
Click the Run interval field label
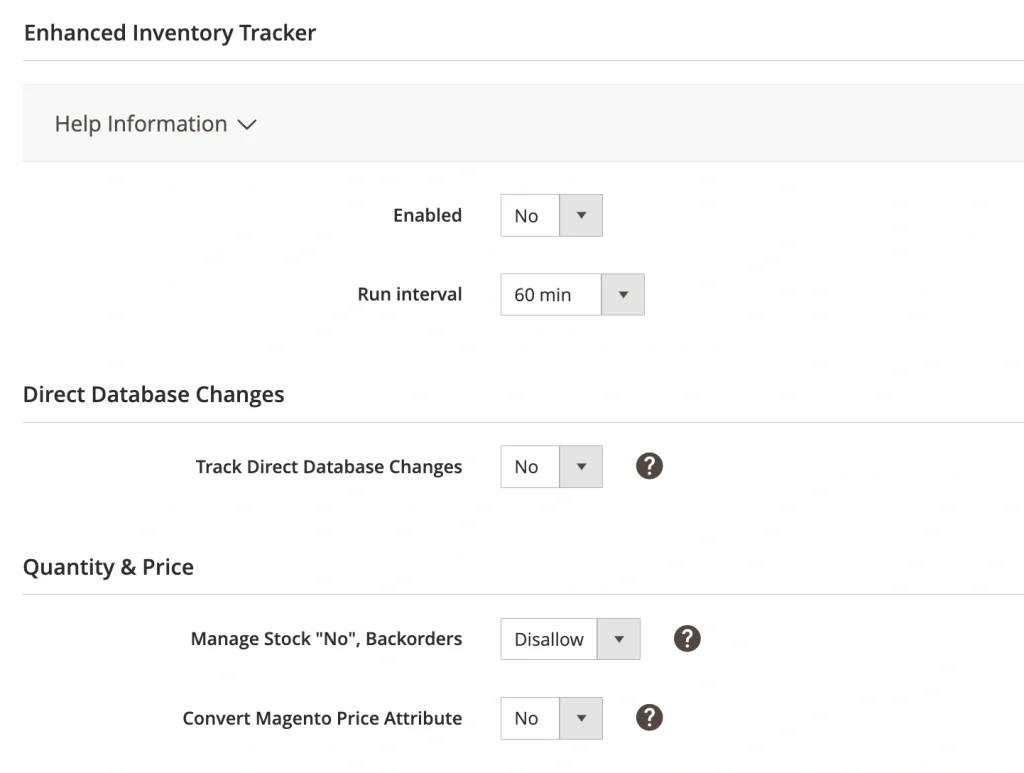pyautogui.click(x=409, y=294)
